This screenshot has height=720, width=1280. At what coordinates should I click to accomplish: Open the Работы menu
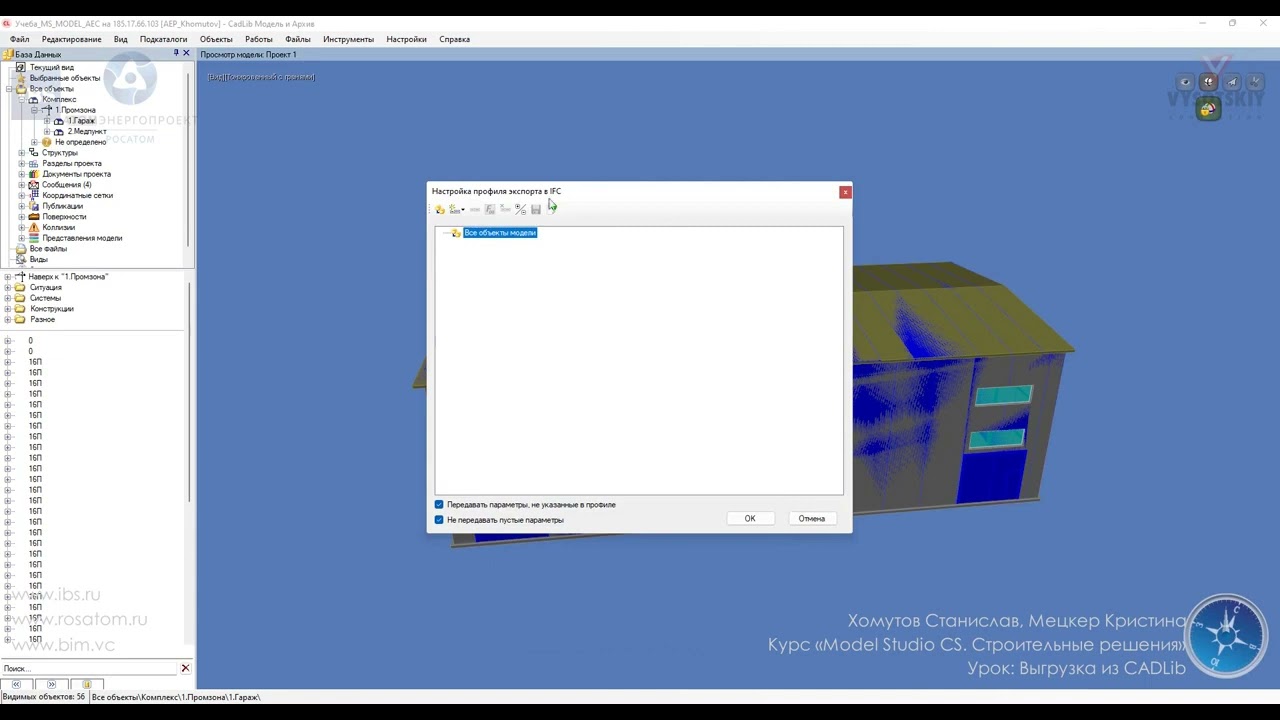point(259,39)
